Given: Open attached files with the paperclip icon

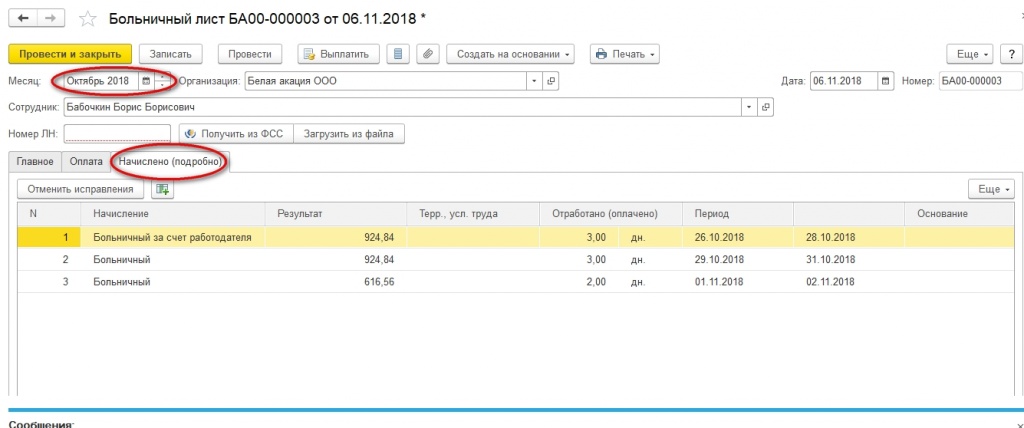Looking at the screenshot, I should (427, 54).
